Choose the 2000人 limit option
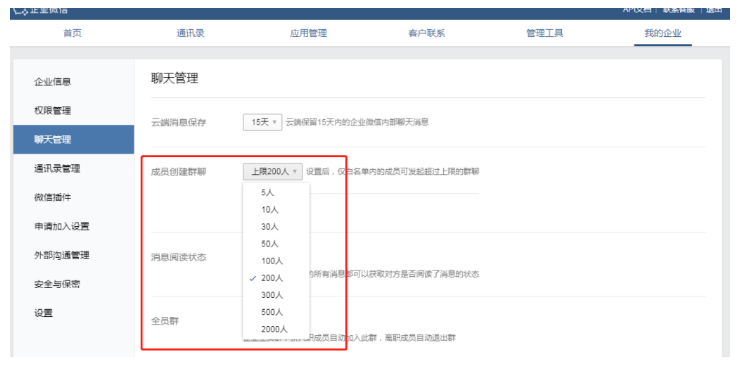Viewport: 739px width, 372px height. [276, 329]
